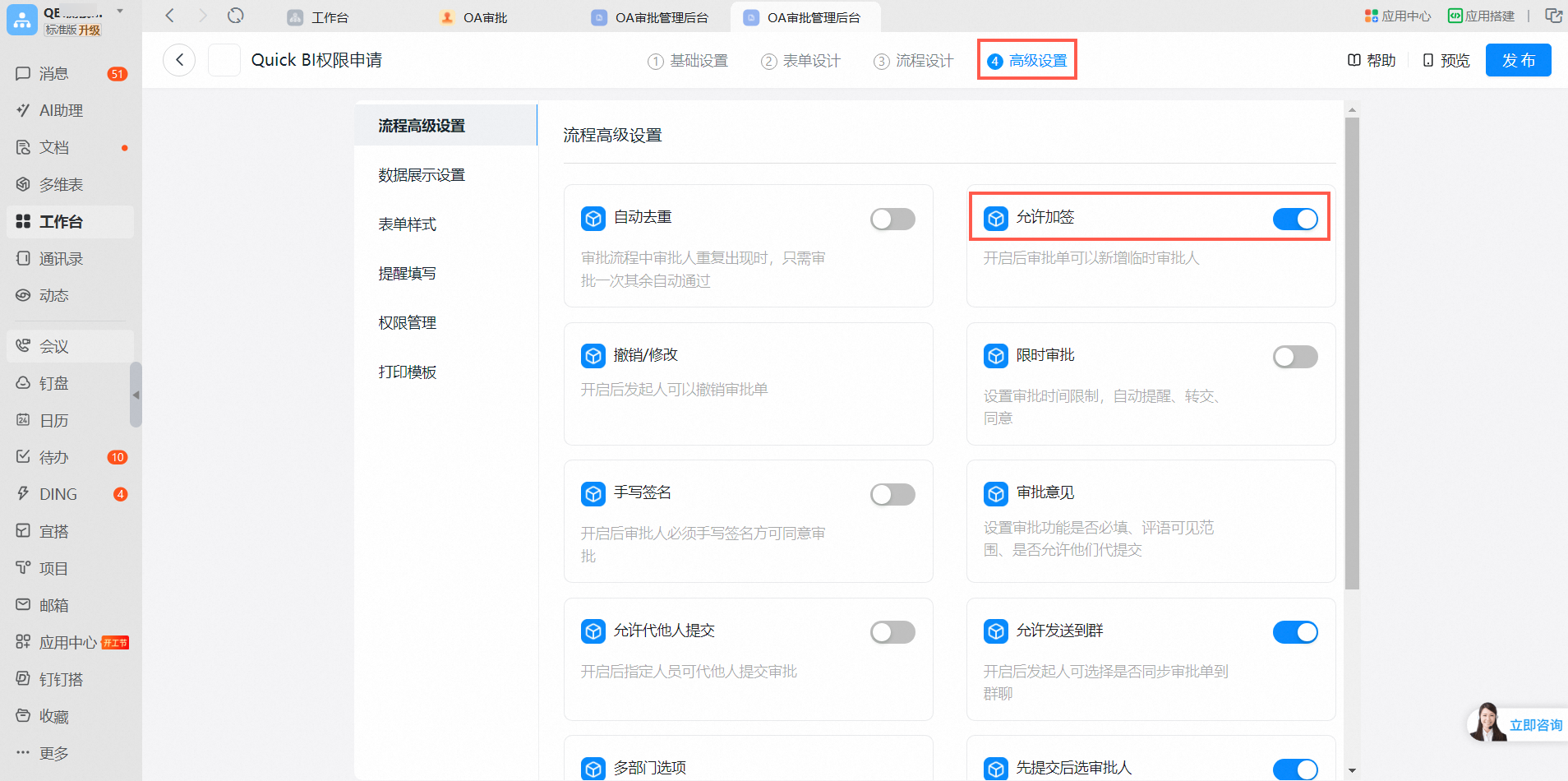The image size is (1568, 781).
Task: Open 宜搭 in the sidebar
Action: click(x=70, y=532)
